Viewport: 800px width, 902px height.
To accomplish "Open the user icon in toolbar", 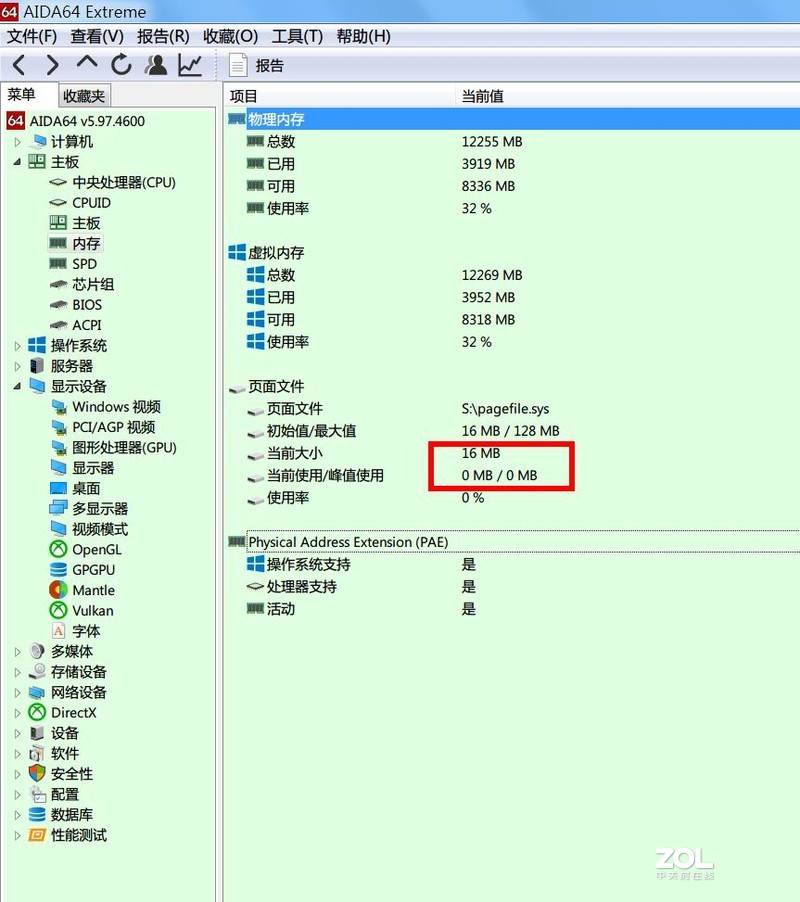I will pos(156,65).
